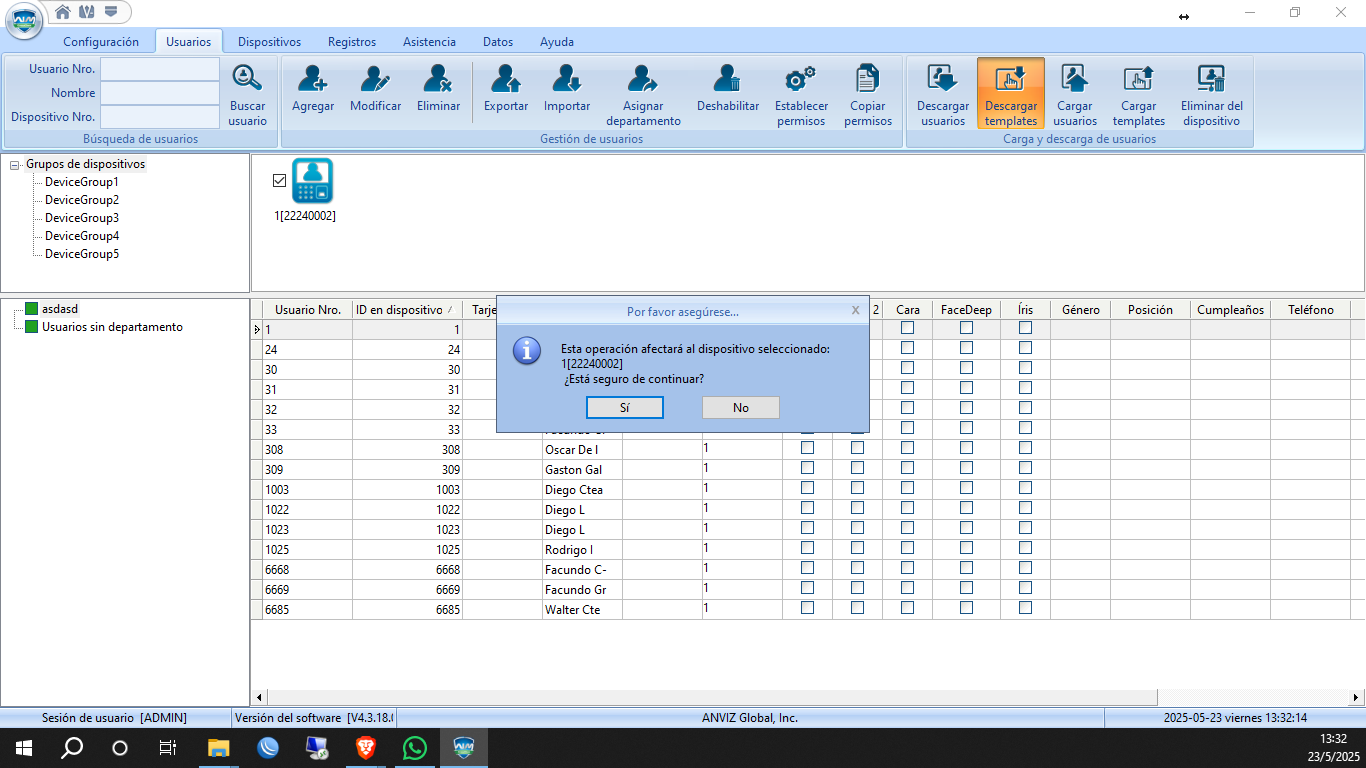Click the Dispositivo Nro. search field
Screen dimensions: 1366x768
(160, 117)
